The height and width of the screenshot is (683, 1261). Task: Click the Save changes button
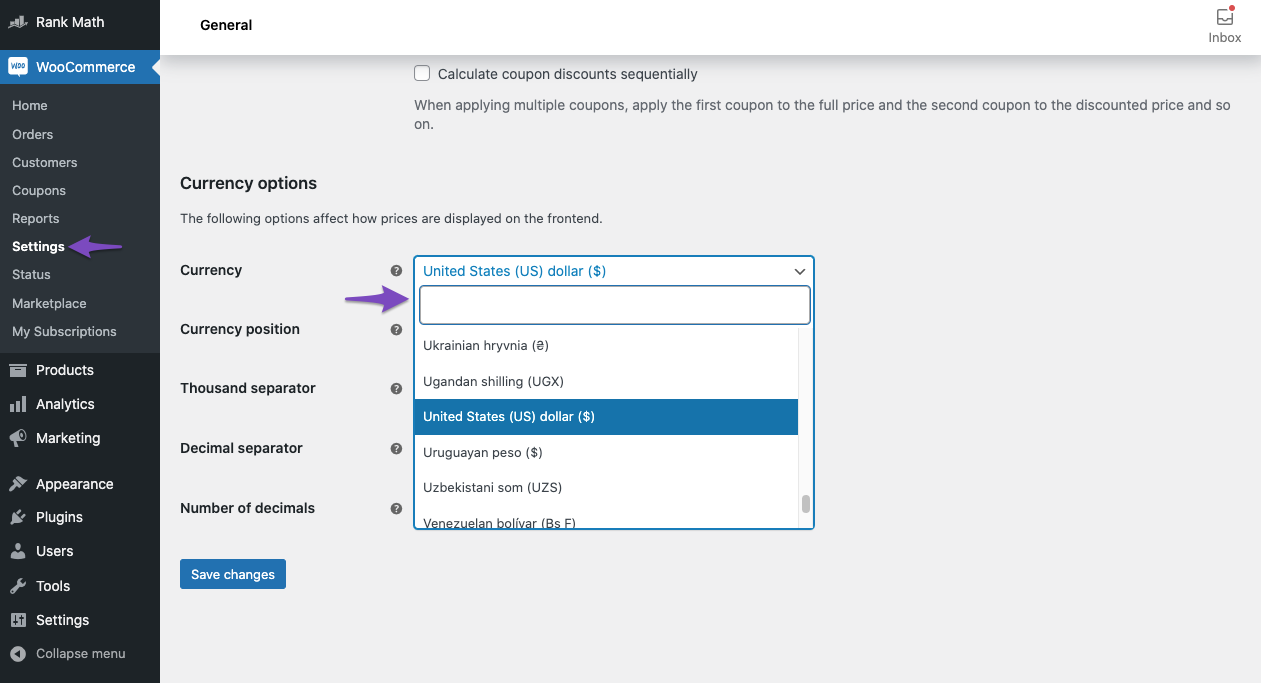tap(233, 574)
